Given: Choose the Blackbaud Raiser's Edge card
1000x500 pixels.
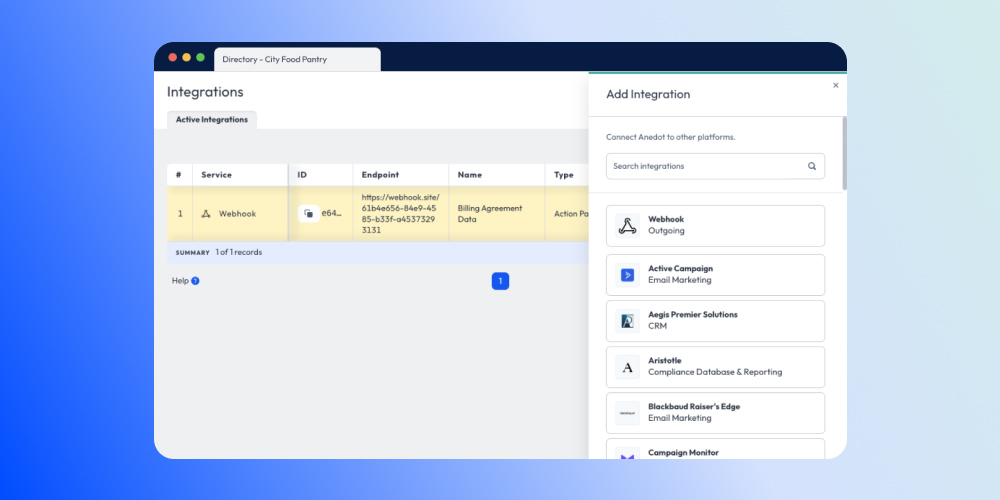Looking at the screenshot, I should pos(715,413).
